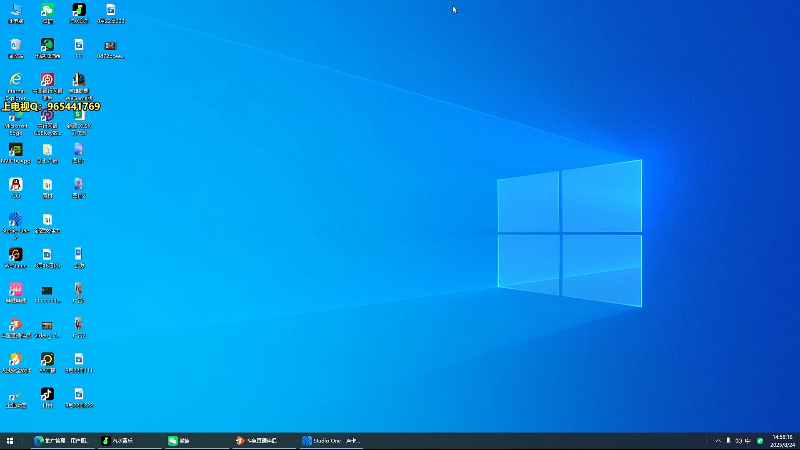Select the Video_17 video file

coord(47,329)
